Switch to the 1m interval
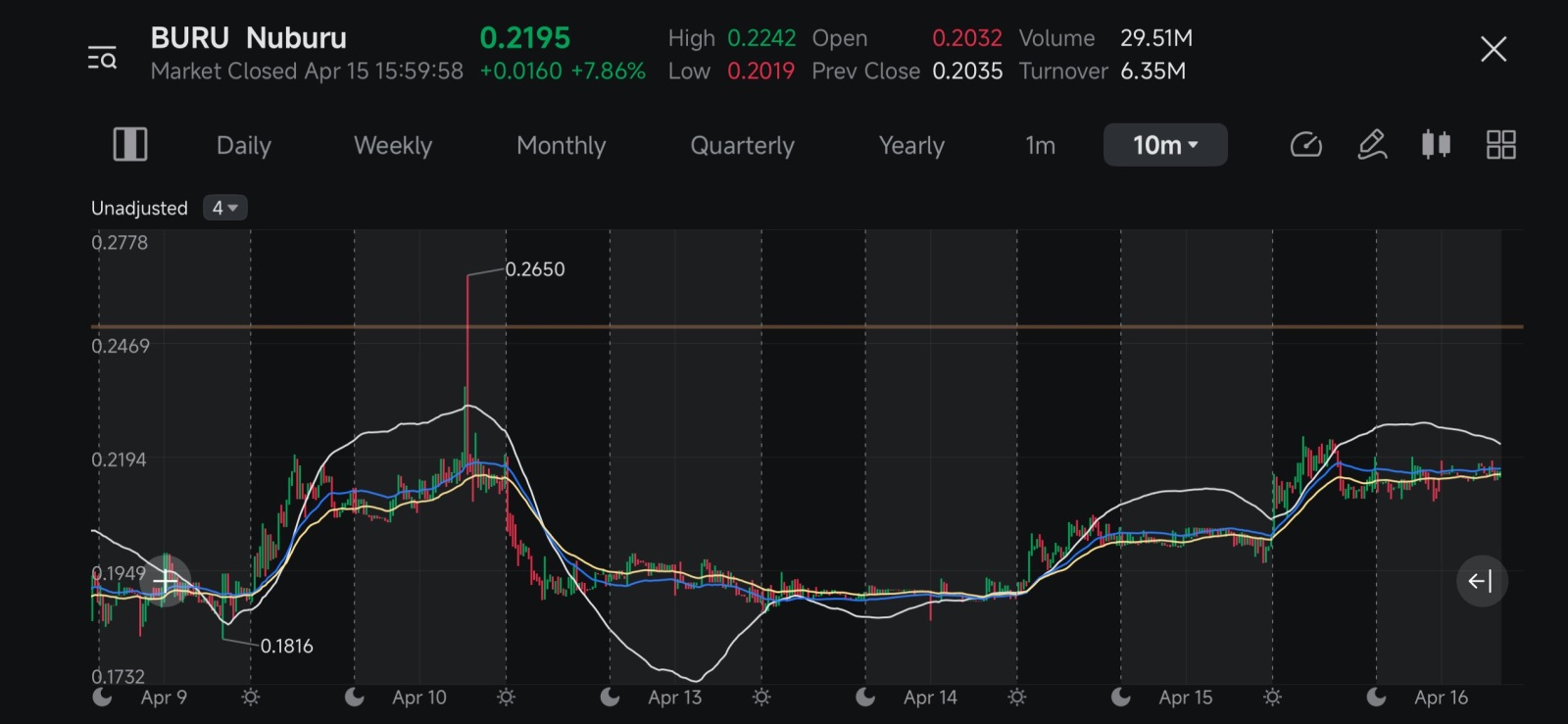The width and height of the screenshot is (1568, 724). tap(1040, 145)
